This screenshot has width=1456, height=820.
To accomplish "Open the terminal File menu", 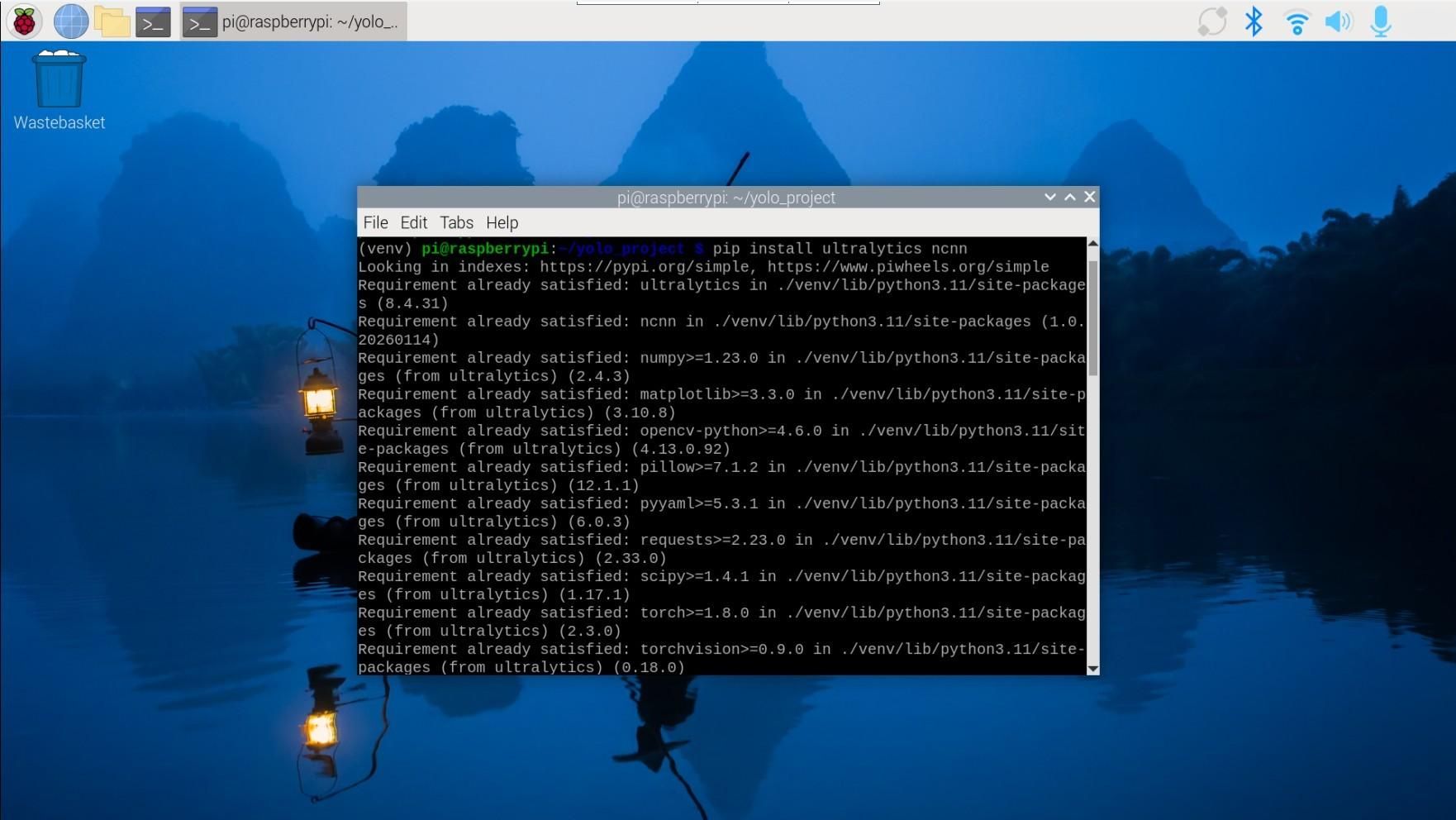I will (x=375, y=222).
